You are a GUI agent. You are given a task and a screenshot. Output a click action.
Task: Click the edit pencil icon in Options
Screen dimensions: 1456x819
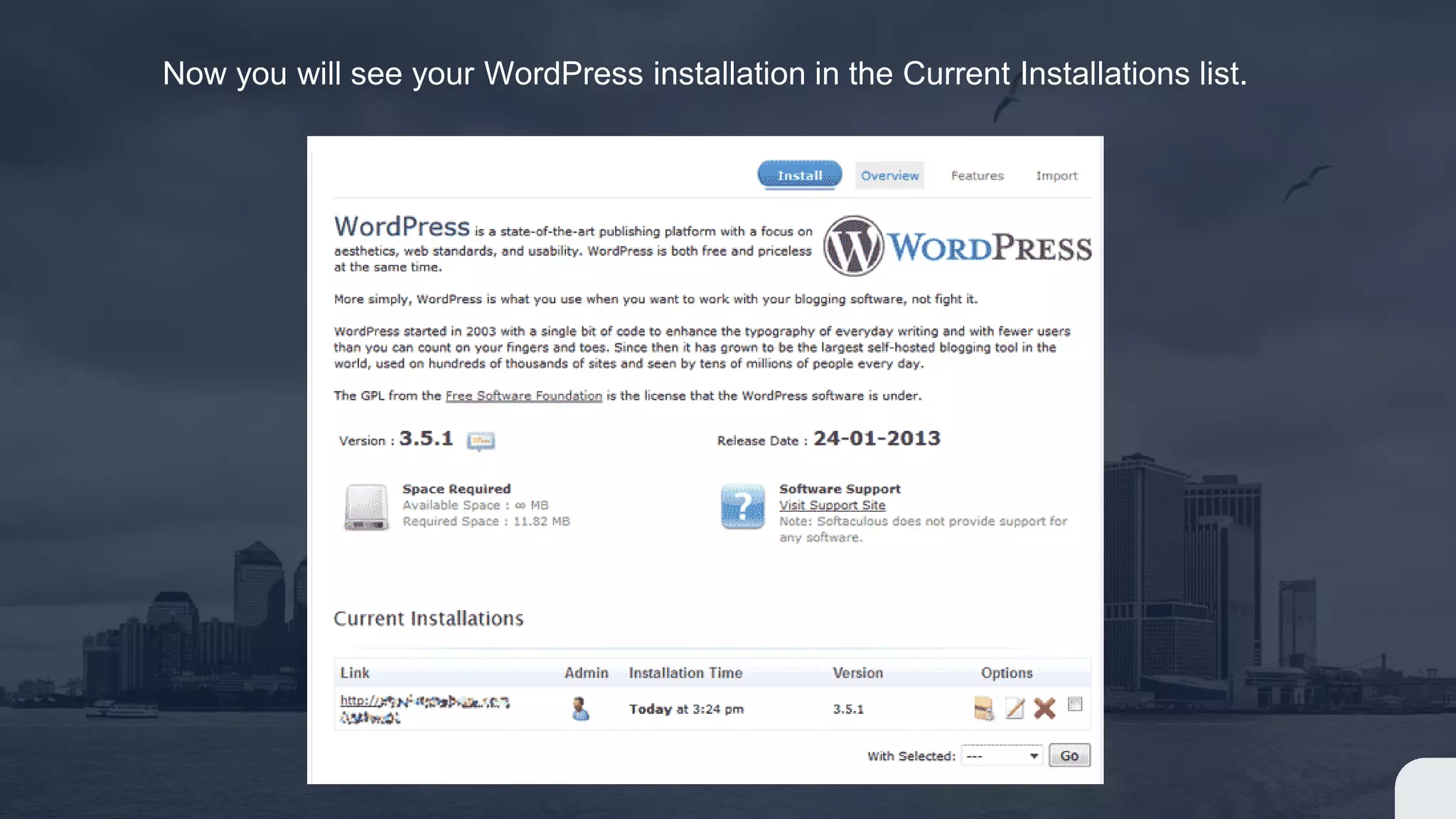click(x=1015, y=708)
